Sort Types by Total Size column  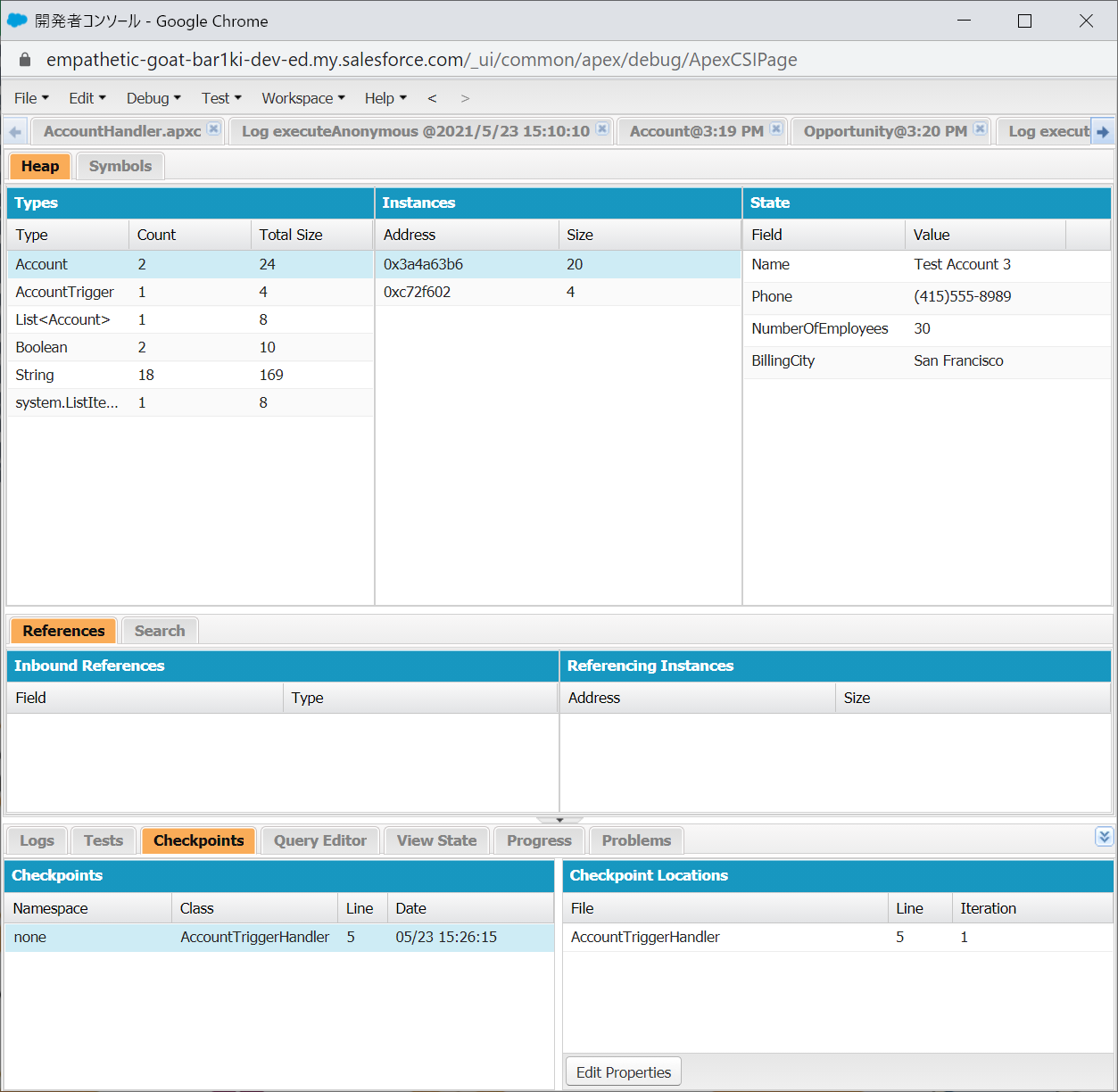311,235
